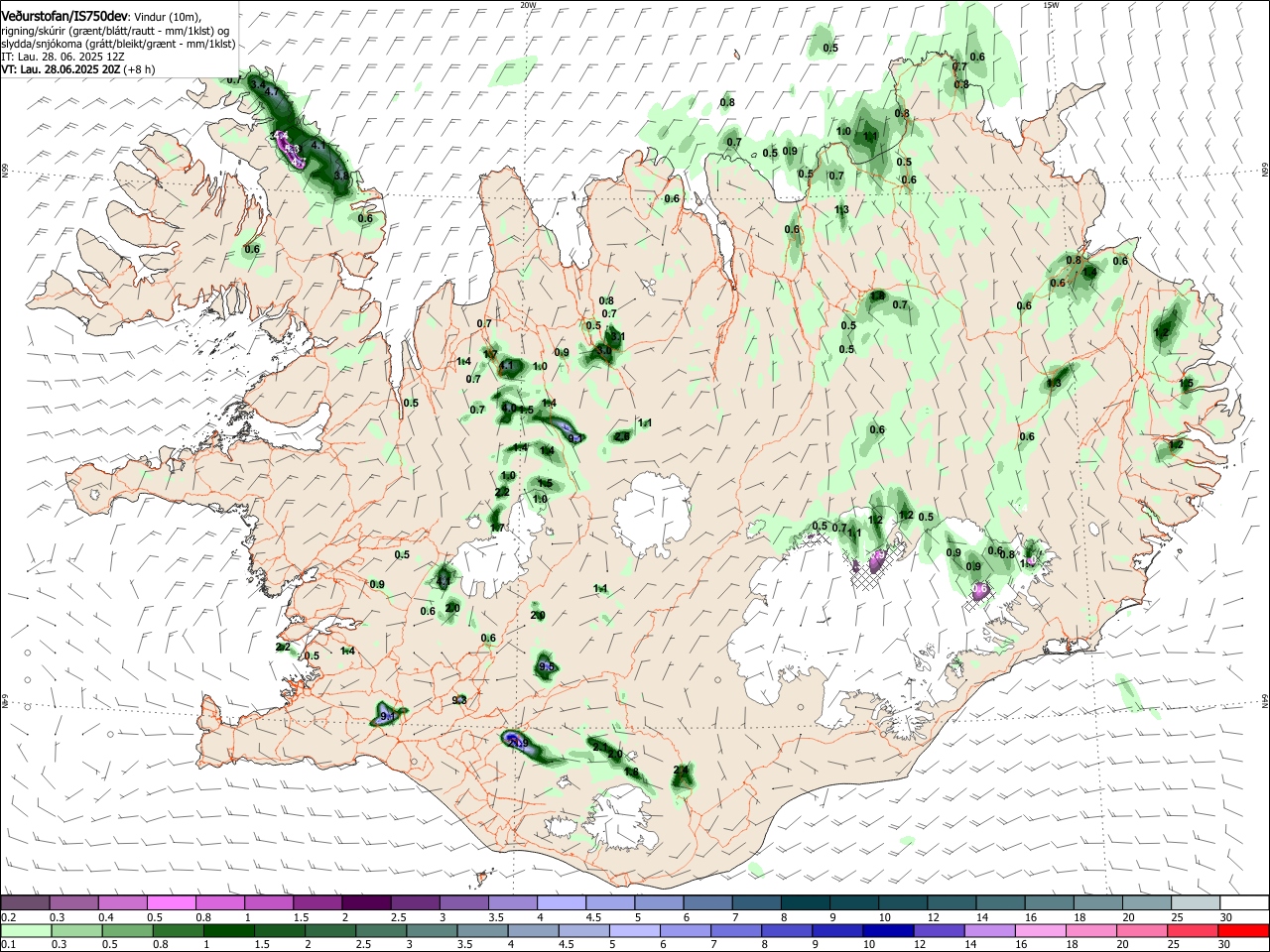Pick upper legend row 14–16 grey-teal swatch

[x=1001, y=903]
